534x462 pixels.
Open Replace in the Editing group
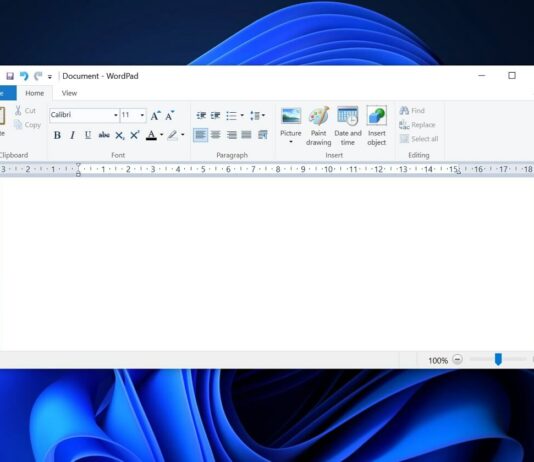pyautogui.click(x=418, y=125)
